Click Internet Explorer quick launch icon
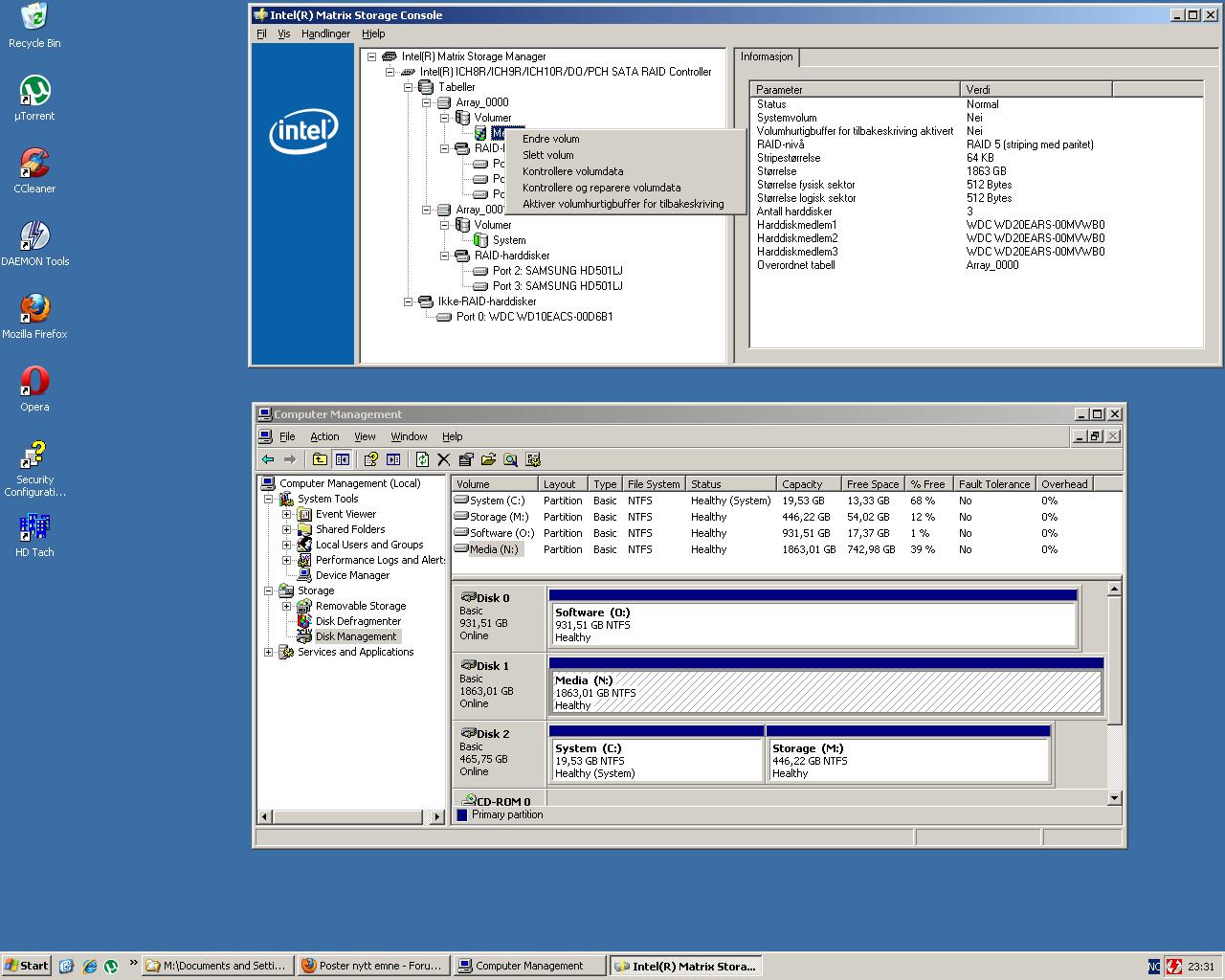 (x=89, y=966)
